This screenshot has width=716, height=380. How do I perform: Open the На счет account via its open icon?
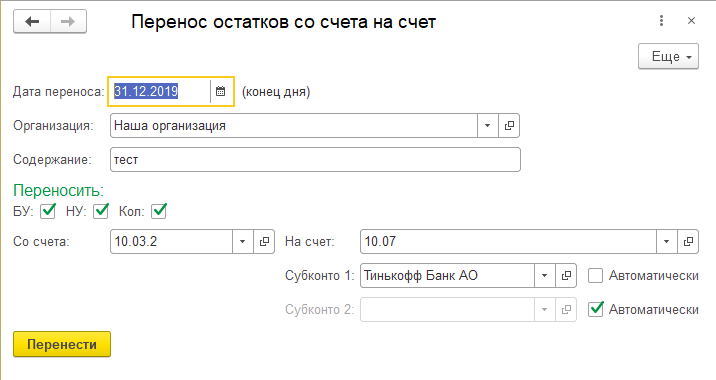688,241
